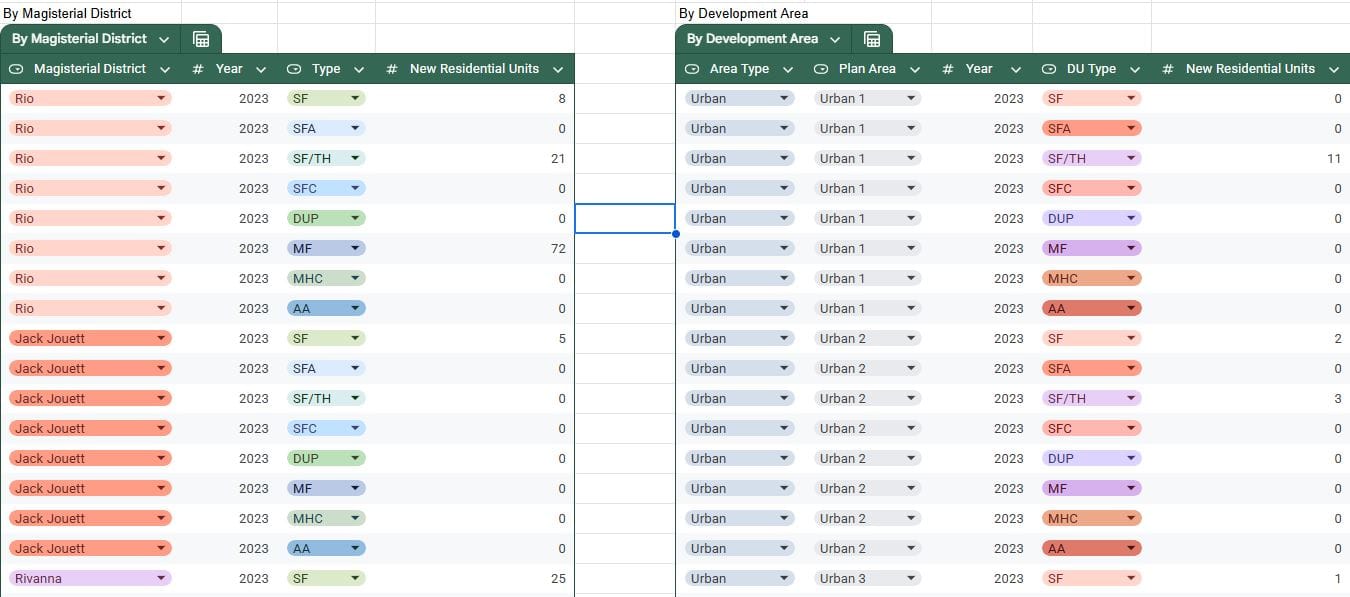
Task: Click number-type icon before Year in Magisterial District table
Action: point(197,69)
